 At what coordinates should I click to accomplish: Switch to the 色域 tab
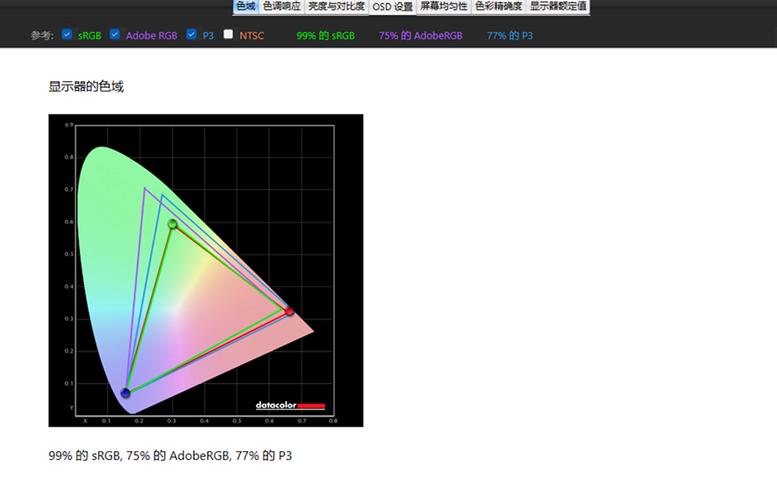pyautogui.click(x=246, y=6)
